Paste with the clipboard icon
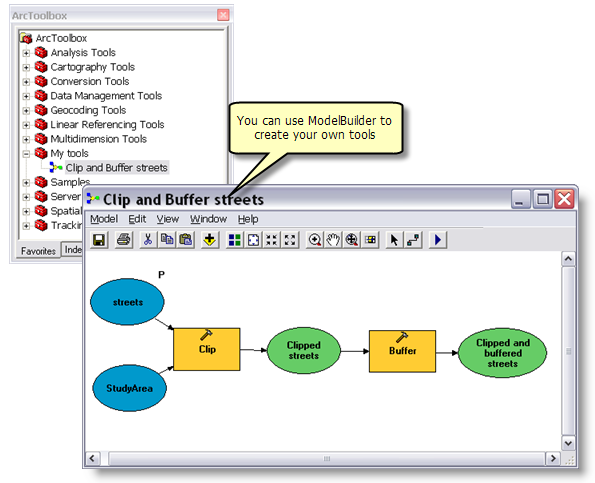The image size is (595, 483). 186,240
